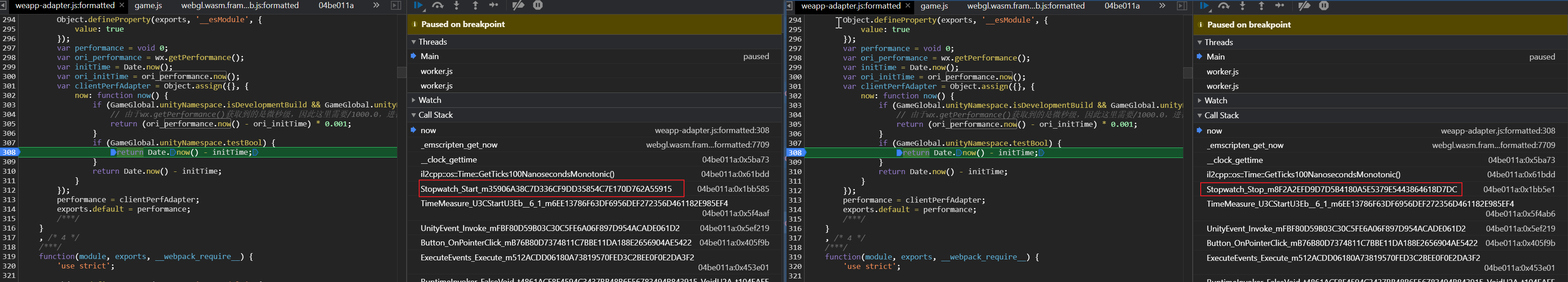
Task: Hide the debugger sidebar in right window
Action: click(x=1181, y=6)
